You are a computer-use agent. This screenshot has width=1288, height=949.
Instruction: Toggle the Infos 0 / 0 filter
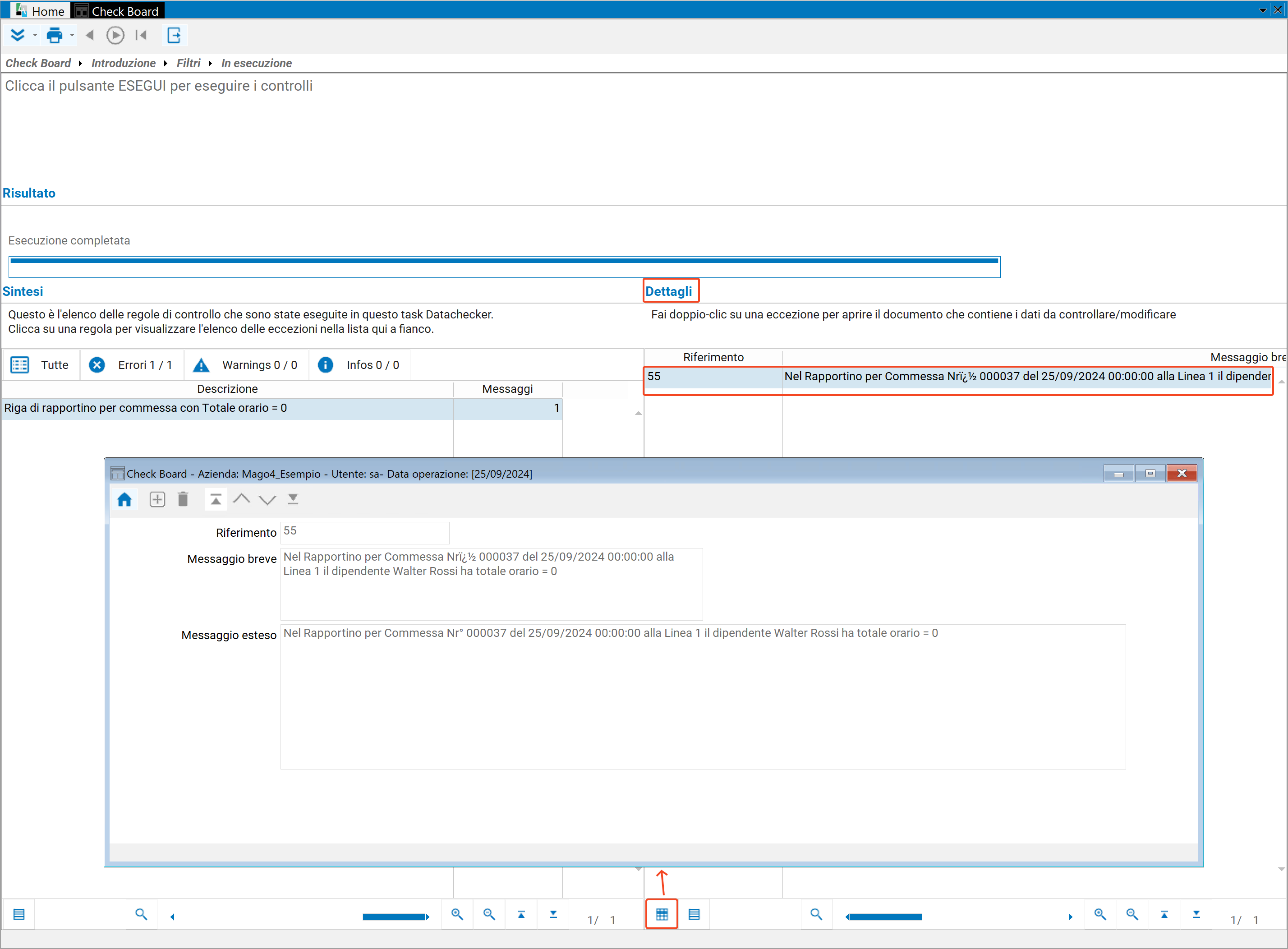(x=359, y=365)
